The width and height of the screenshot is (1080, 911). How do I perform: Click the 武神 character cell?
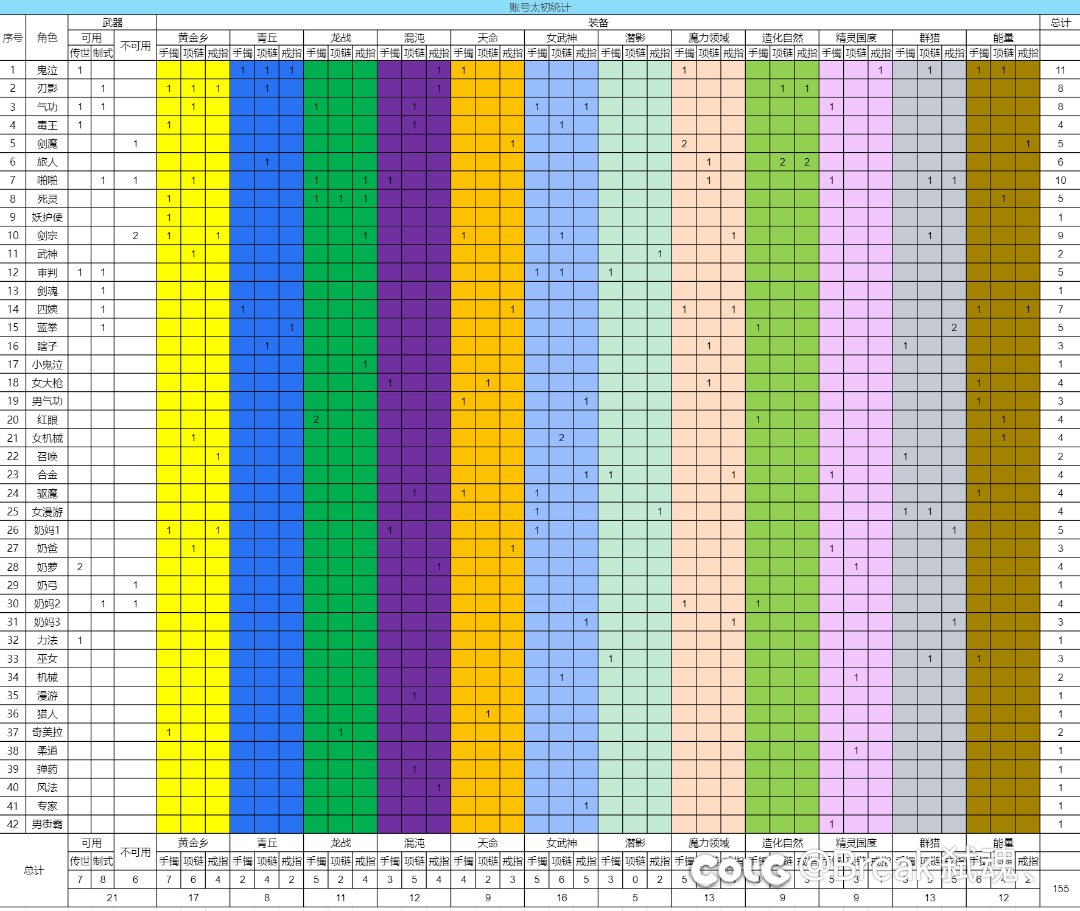click(x=47, y=254)
